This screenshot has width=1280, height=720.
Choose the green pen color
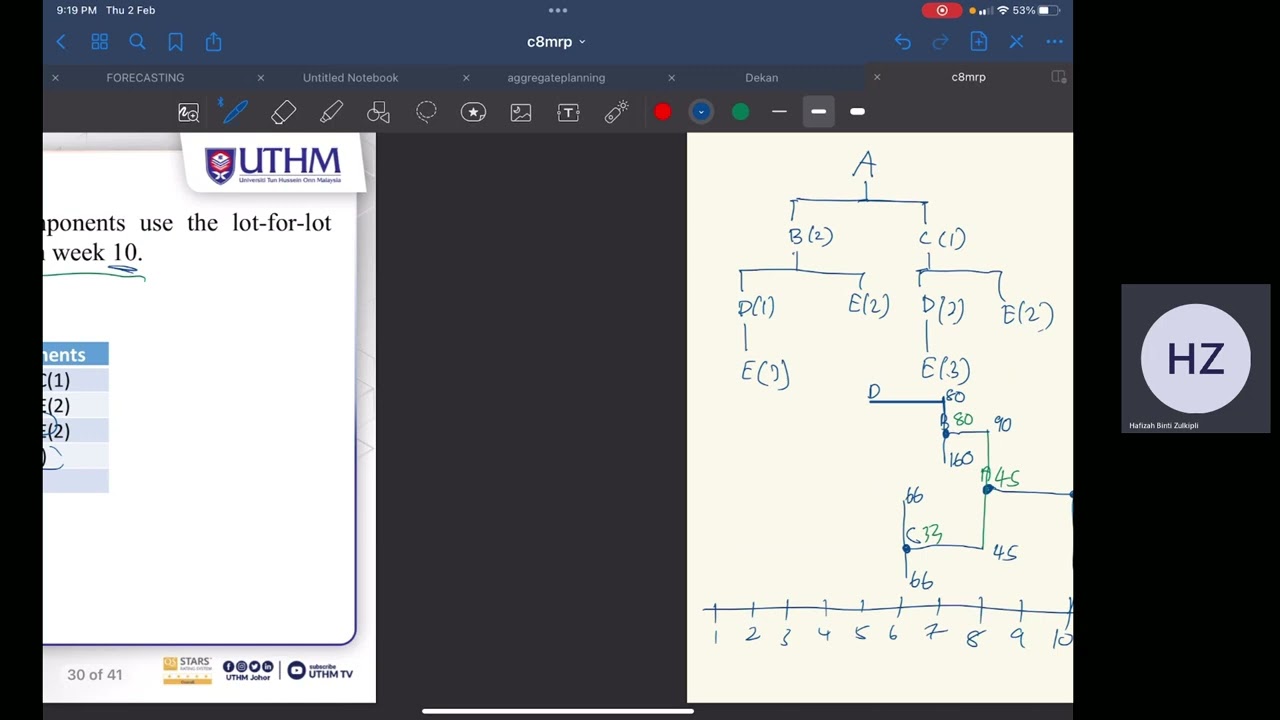click(x=740, y=112)
